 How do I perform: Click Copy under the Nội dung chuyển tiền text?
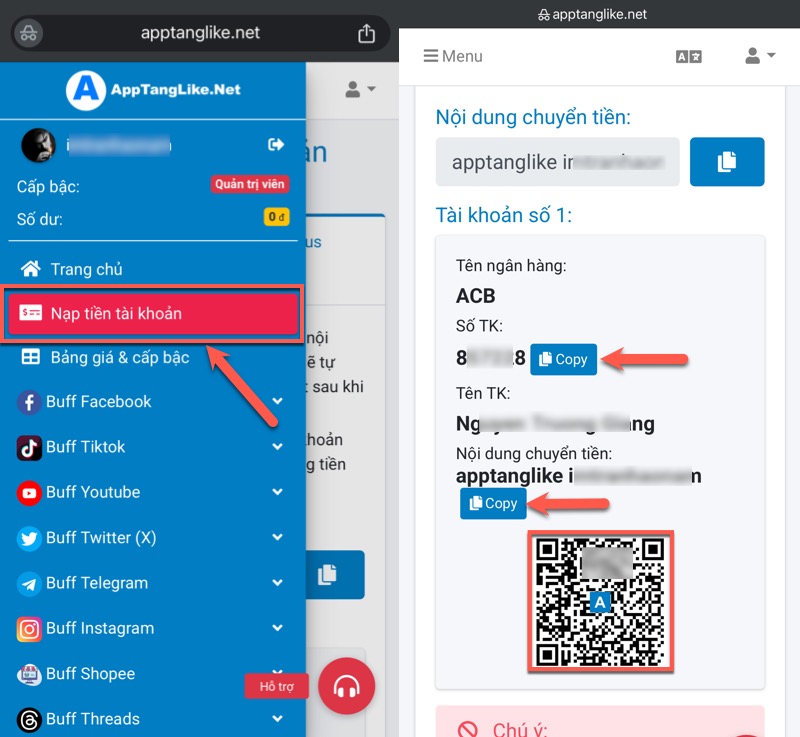click(x=493, y=503)
